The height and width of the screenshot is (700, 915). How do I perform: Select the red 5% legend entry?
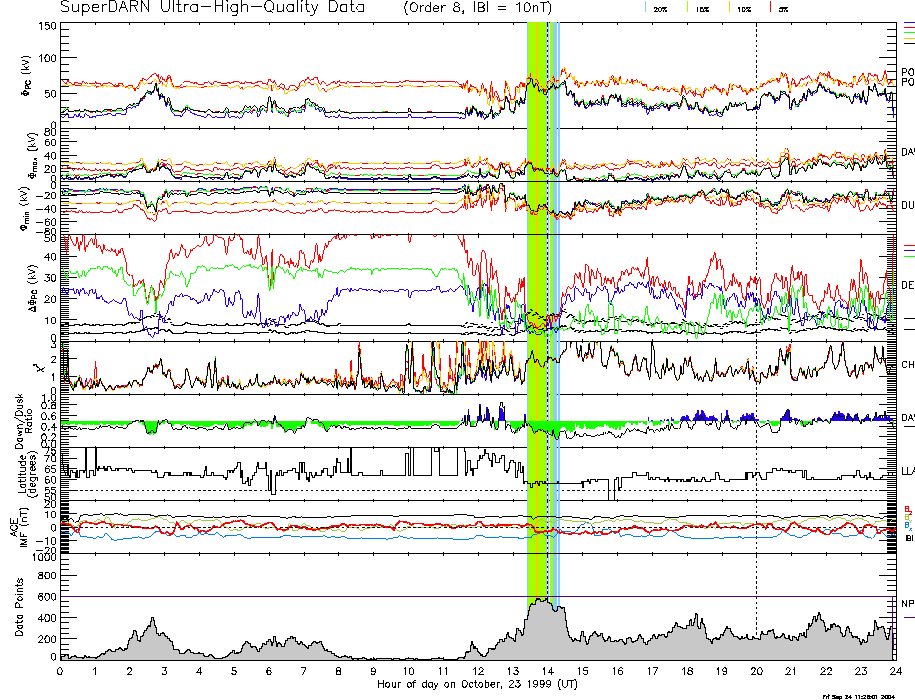point(780,9)
